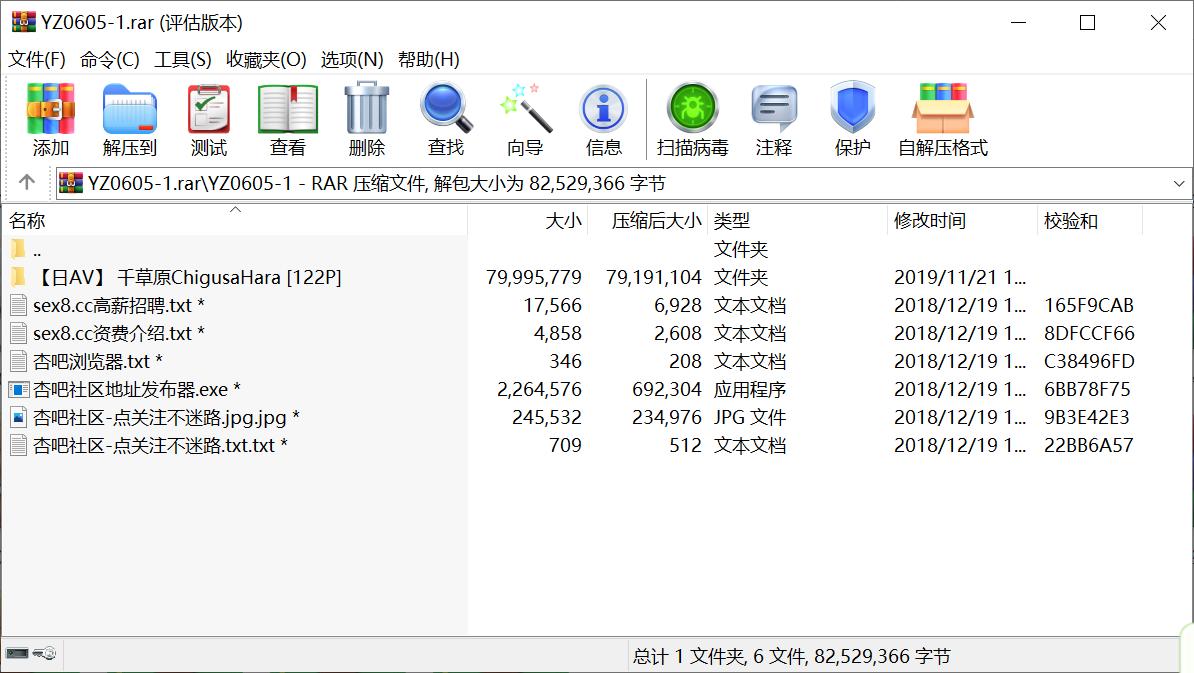Click size value 79,995,779
The image size is (1194, 673).
pos(534,277)
